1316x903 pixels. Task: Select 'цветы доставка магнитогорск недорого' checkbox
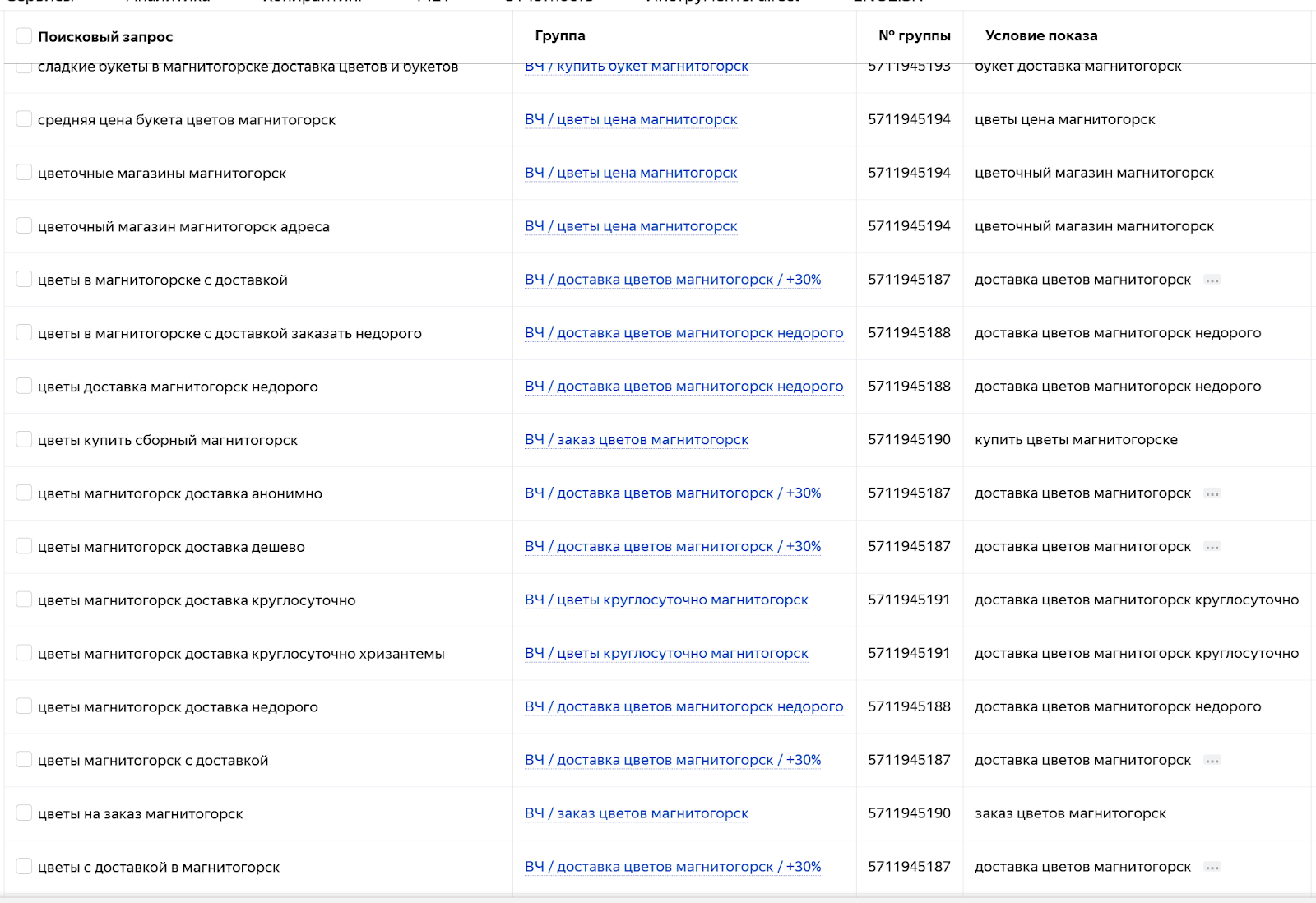(x=24, y=387)
